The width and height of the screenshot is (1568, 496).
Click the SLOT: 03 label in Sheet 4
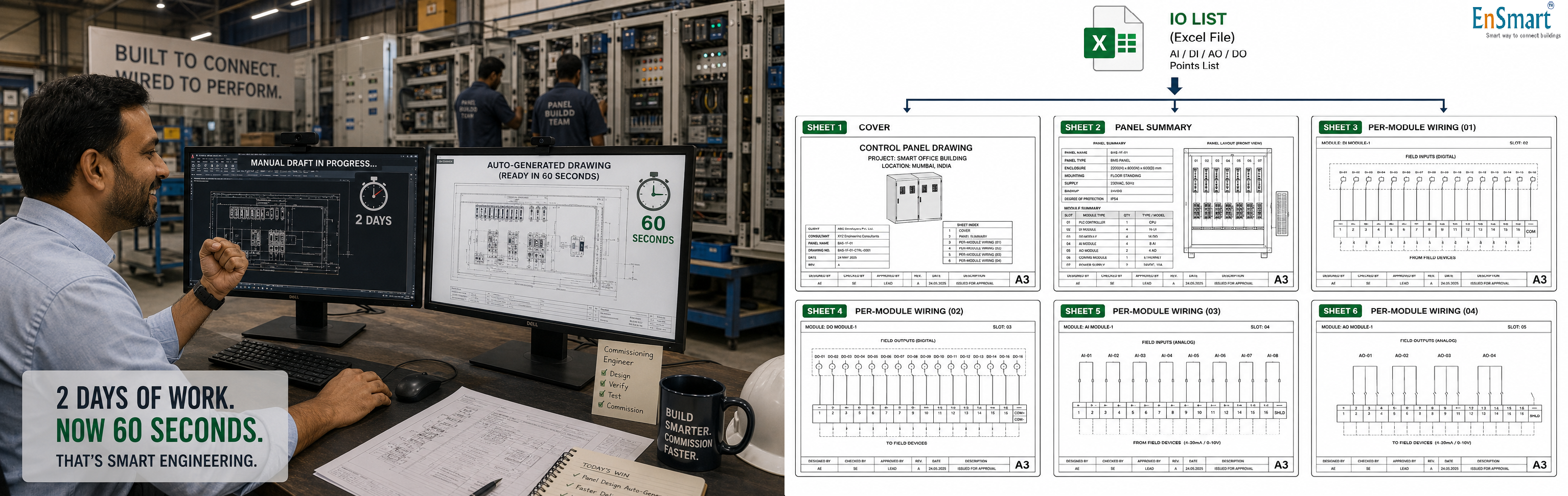point(1002,327)
